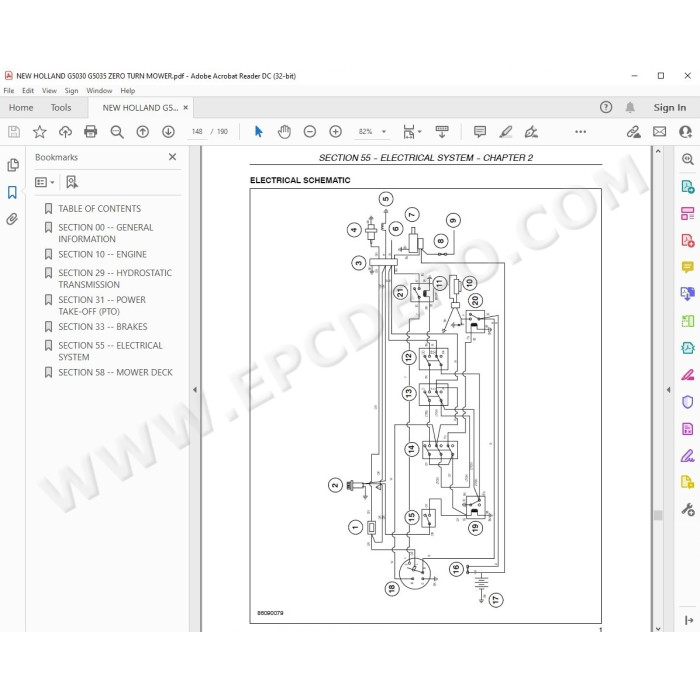The height and width of the screenshot is (700, 700).
Task: Print the document with printer icon
Action: [91, 132]
